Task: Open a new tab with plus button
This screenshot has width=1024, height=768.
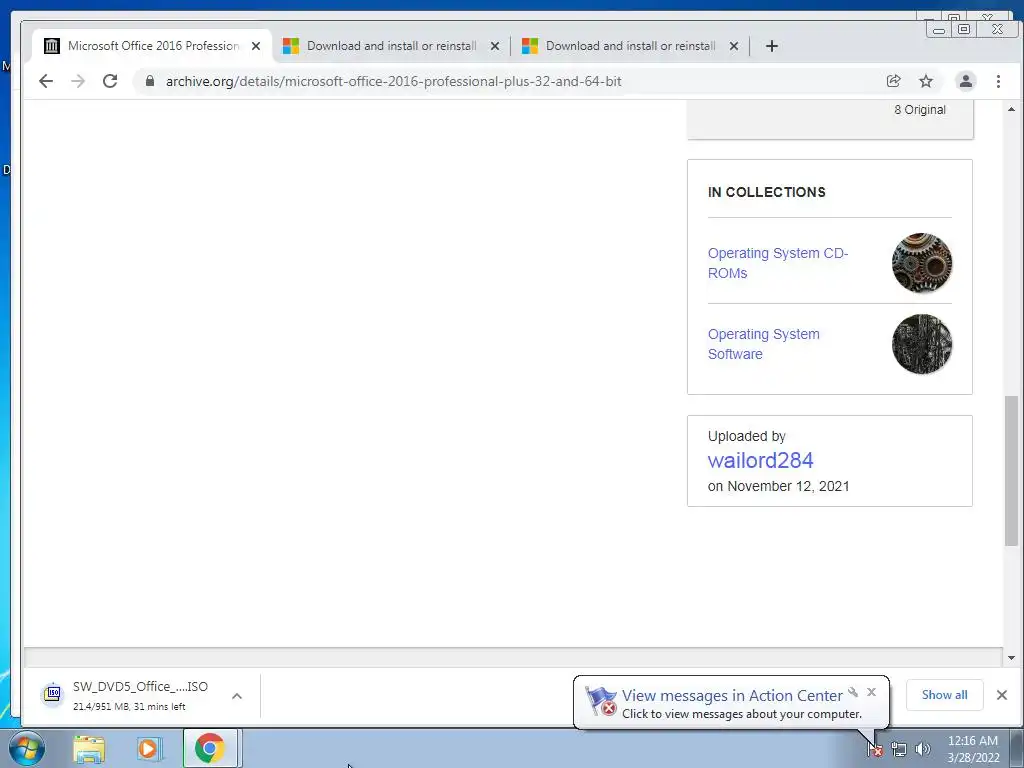Action: [x=771, y=46]
